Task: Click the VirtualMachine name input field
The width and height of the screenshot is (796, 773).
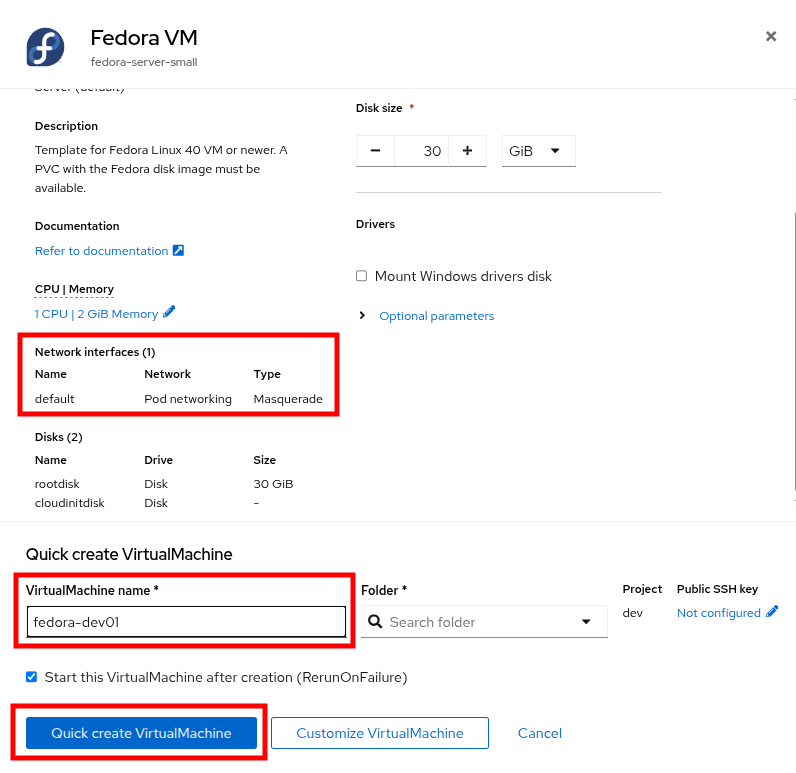Action: point(186,621)
